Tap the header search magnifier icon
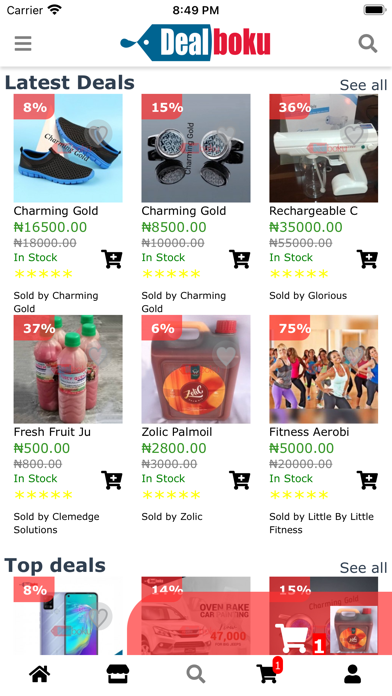The height and width of the screenshot is (696, 392). coord(368,44)
